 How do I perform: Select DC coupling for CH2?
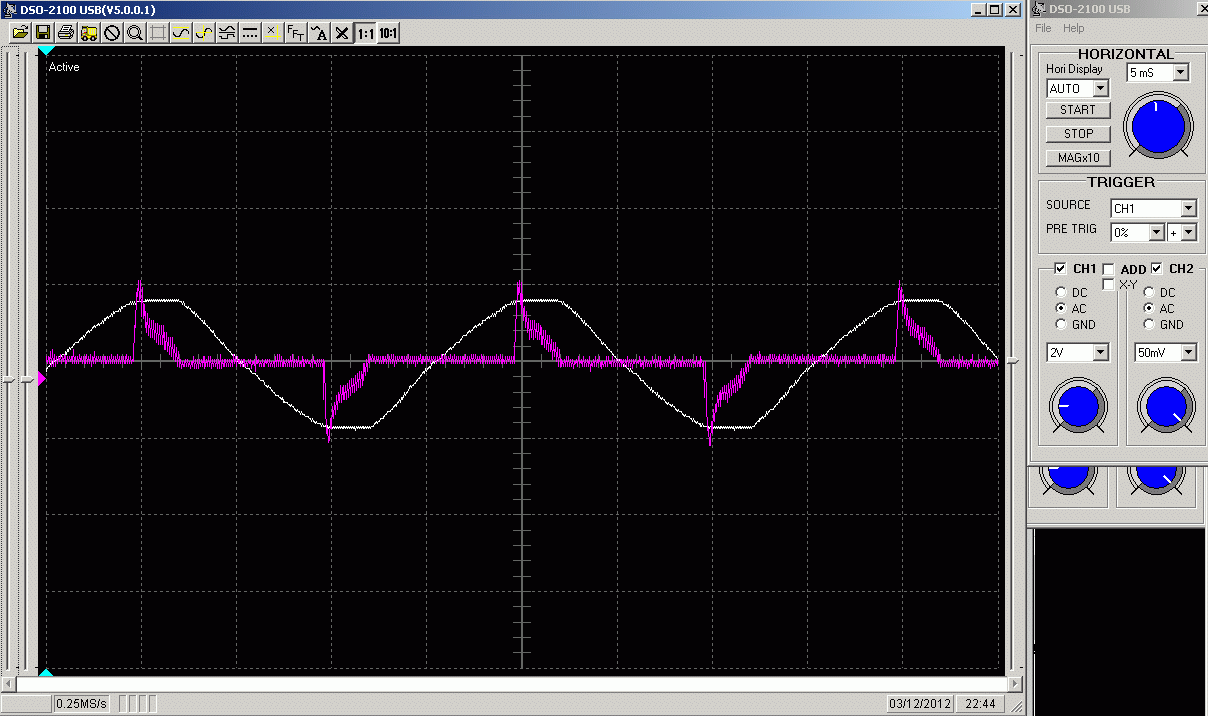[x=1151, y=293]
